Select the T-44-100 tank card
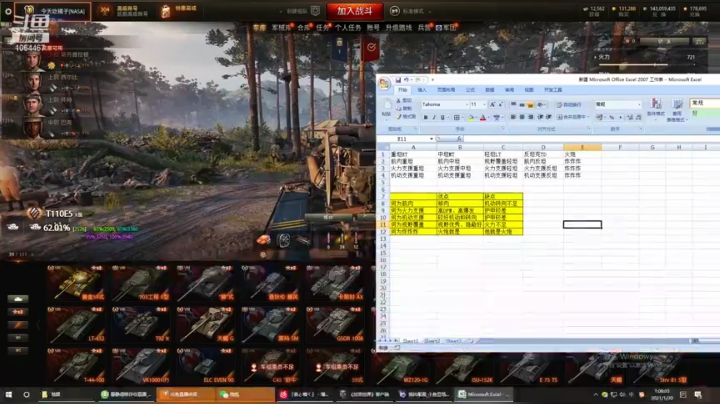This screenshot has width=720, height=404. click(76, 366)
